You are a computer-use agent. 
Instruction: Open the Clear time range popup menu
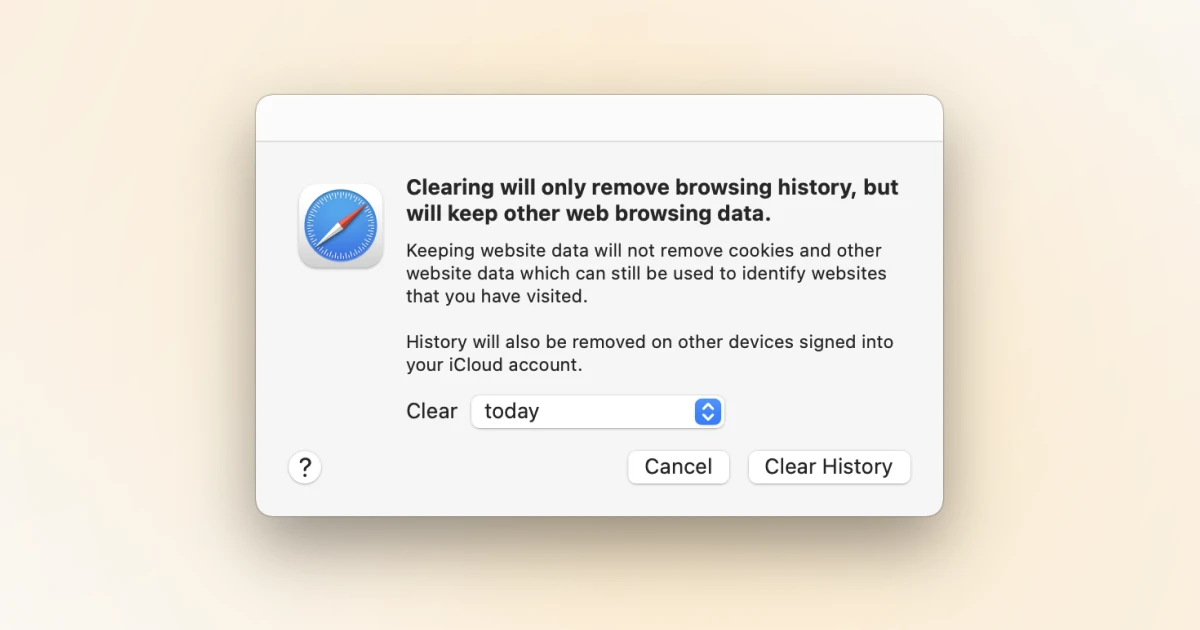[x=597, y=411]
